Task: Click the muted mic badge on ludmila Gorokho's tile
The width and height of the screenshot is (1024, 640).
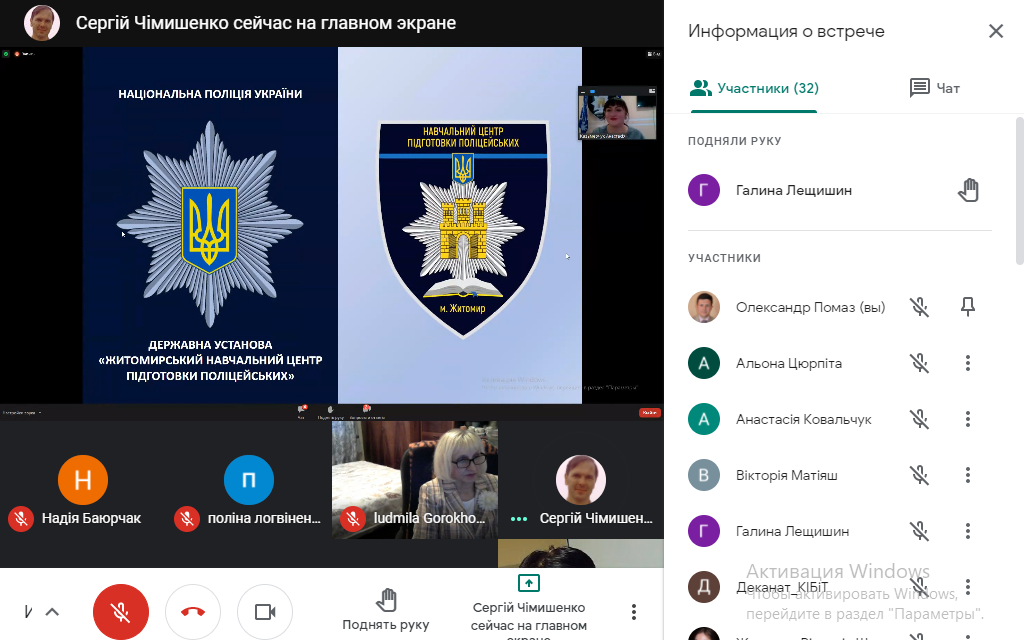Action: coord(353,519)
